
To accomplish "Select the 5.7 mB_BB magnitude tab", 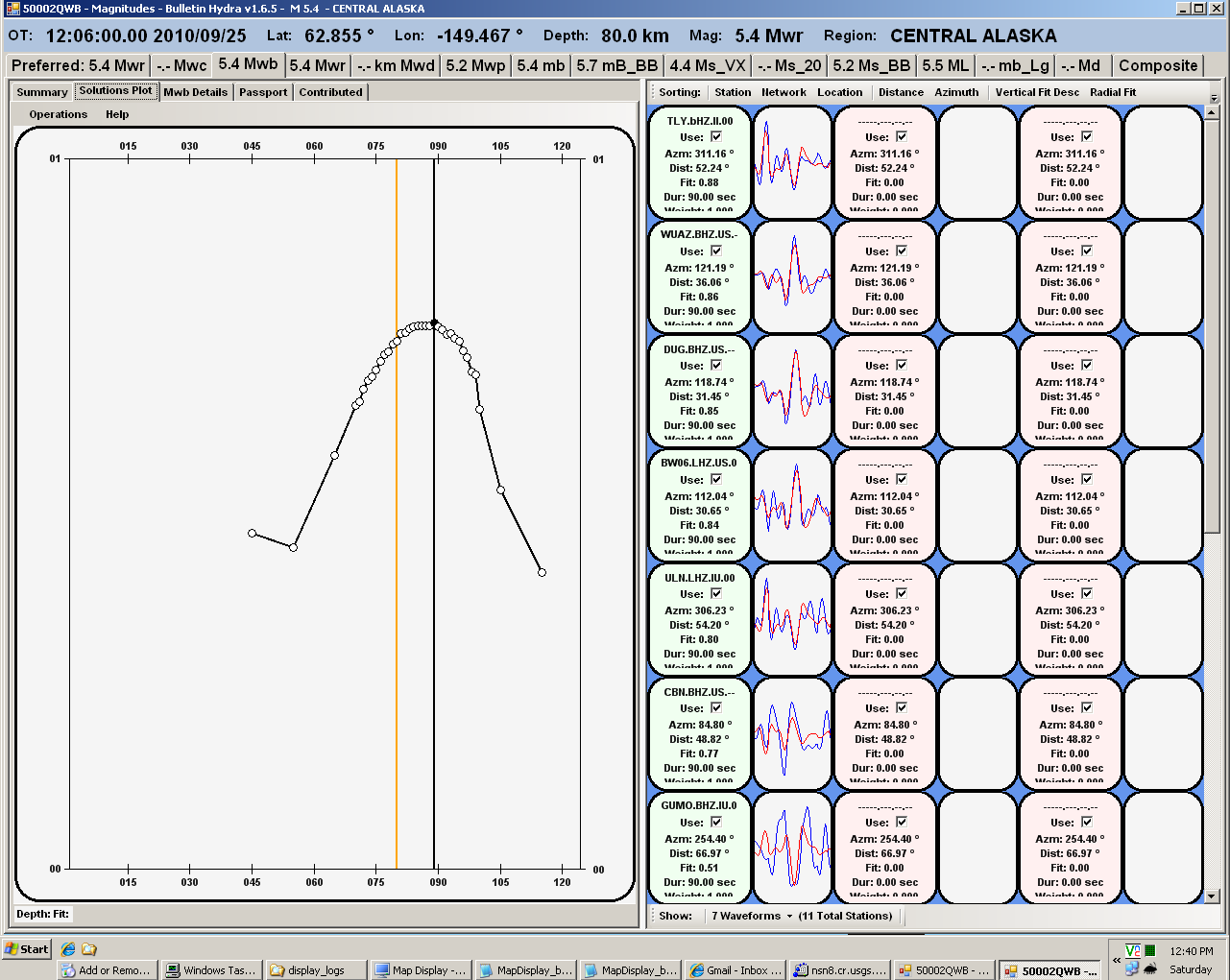I will pyautogui.click(x=617, y=65).
